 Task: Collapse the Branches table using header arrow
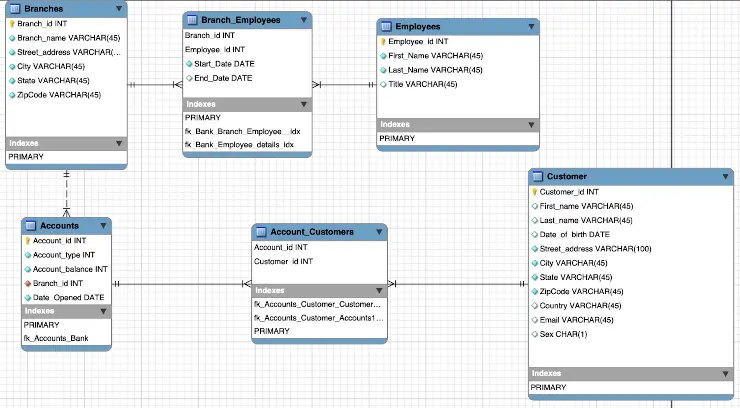[x=120, y=8]
